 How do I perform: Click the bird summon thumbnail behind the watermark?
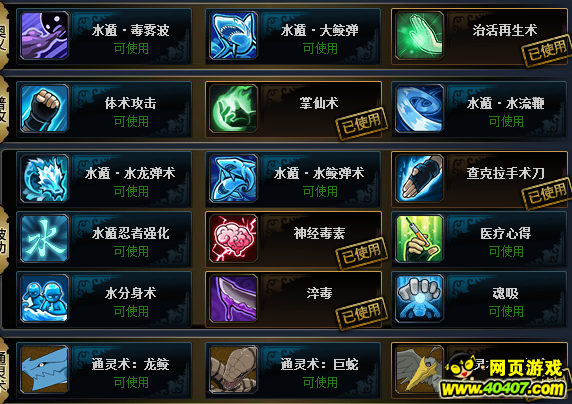pyautogui.click(x=420, y=369)
